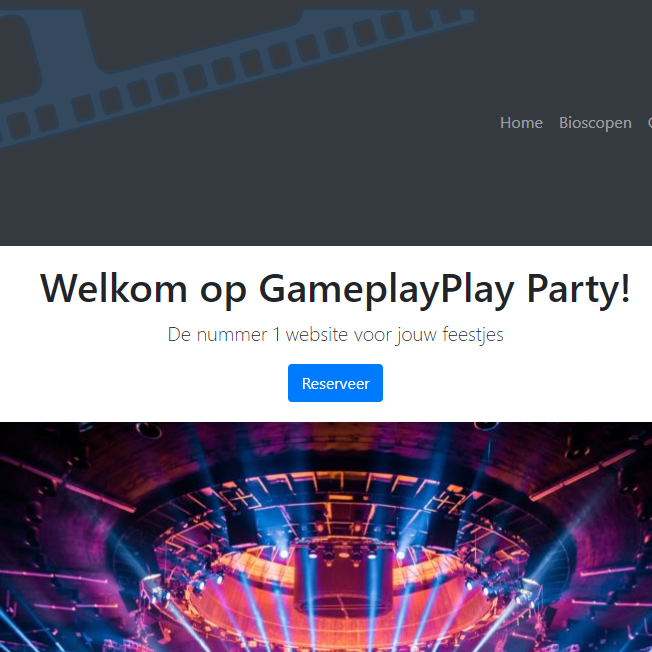The image size is (652, 652).
Task: Click the blue Reserveer button
Action: 335,383
